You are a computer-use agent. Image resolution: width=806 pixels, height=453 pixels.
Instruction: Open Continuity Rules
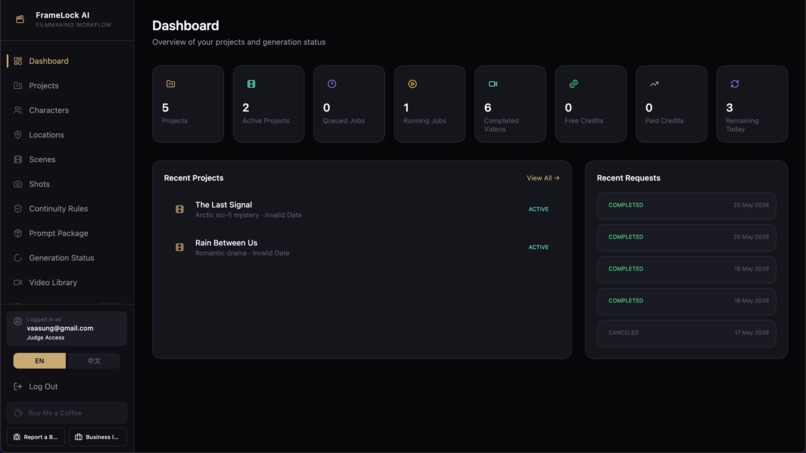(67, 209)
